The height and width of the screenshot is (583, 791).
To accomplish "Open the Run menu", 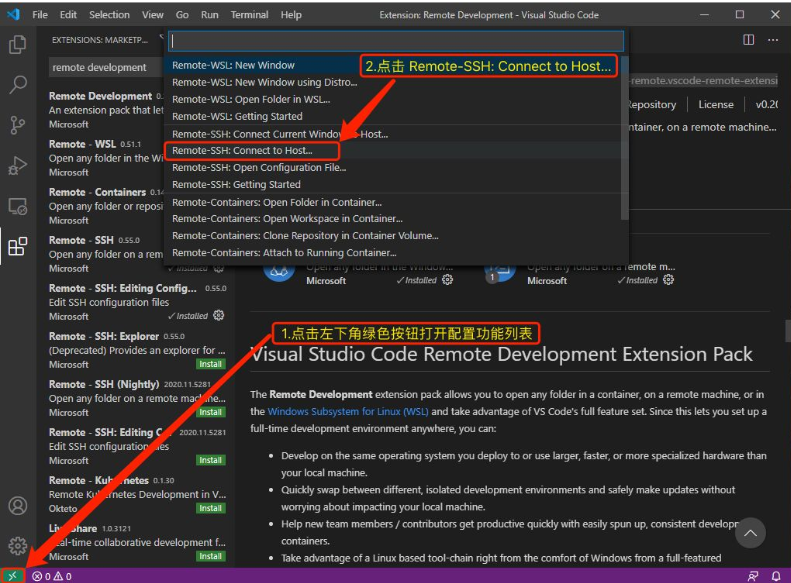I will tap(209, 15).
